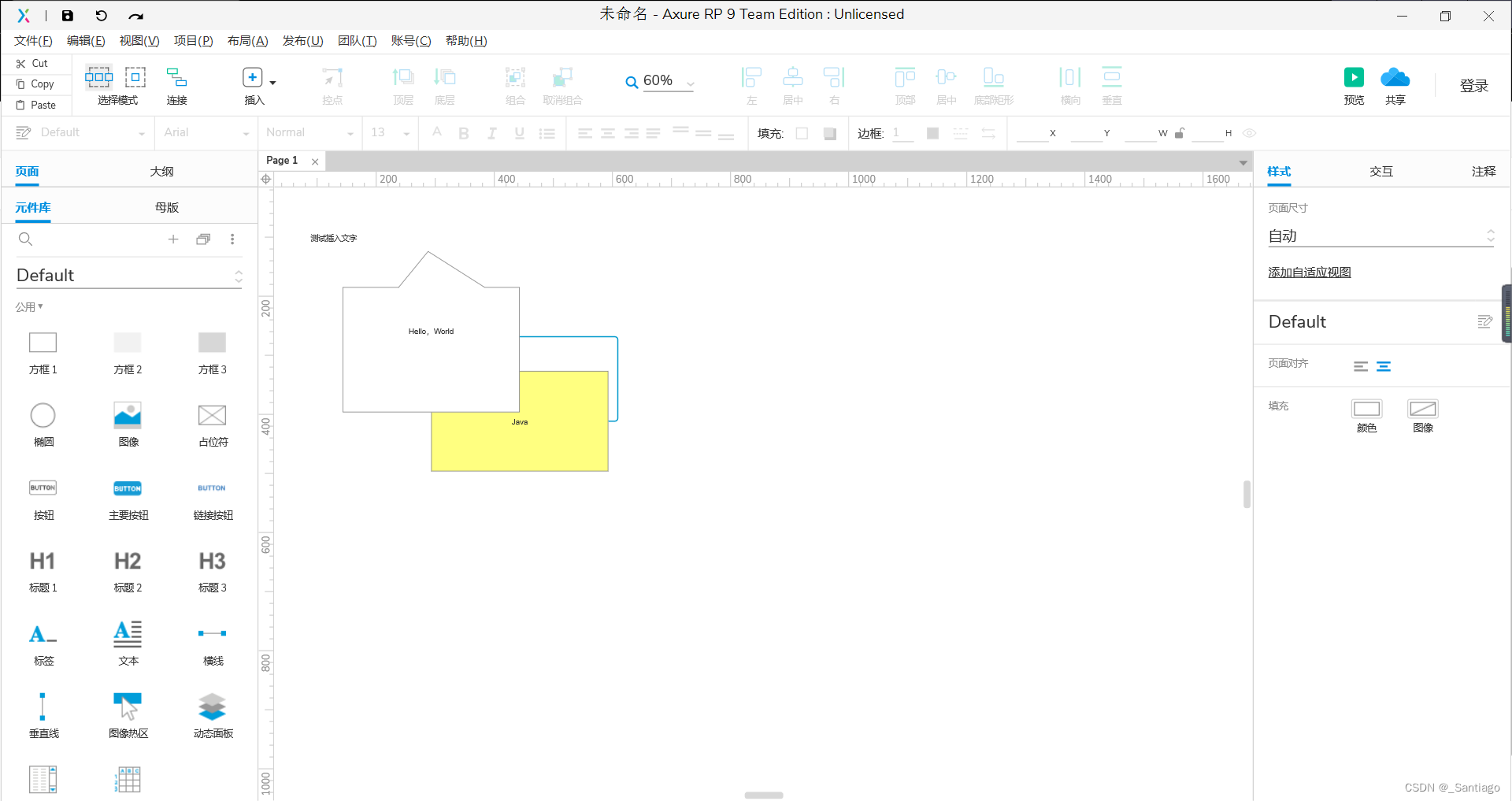Click the 插入 insert plus icon
The image size is (1512, 801).
pos(253,77)
